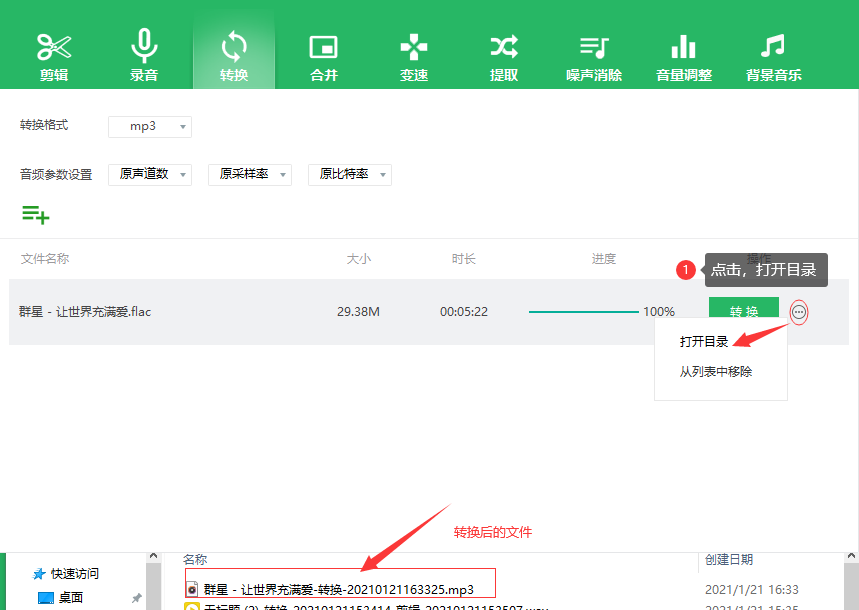Click the 文件名称 column header

pyautogui.click(x=45, y=259)
